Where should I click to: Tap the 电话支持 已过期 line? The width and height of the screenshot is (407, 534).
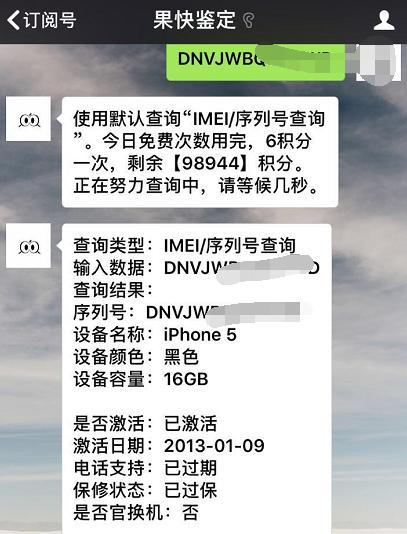(145, 468)
